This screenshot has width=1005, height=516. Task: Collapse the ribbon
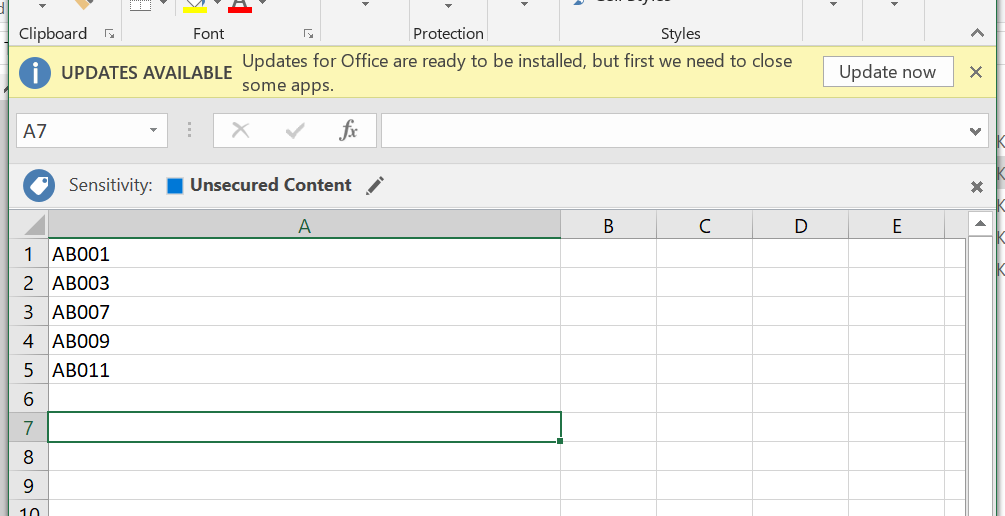coord(977,33)
